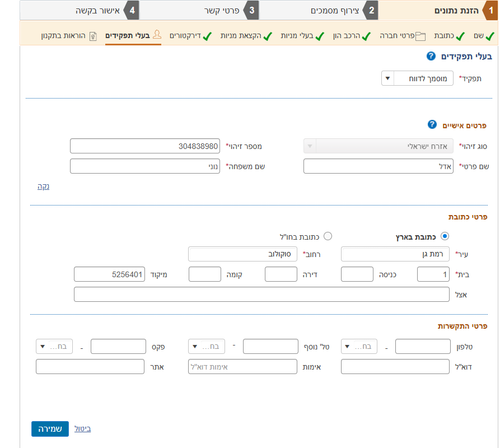Click green checkmark next to הקצאת מניות
The image size is (500, 448).
pyautogui.click(x=267, y=36)
